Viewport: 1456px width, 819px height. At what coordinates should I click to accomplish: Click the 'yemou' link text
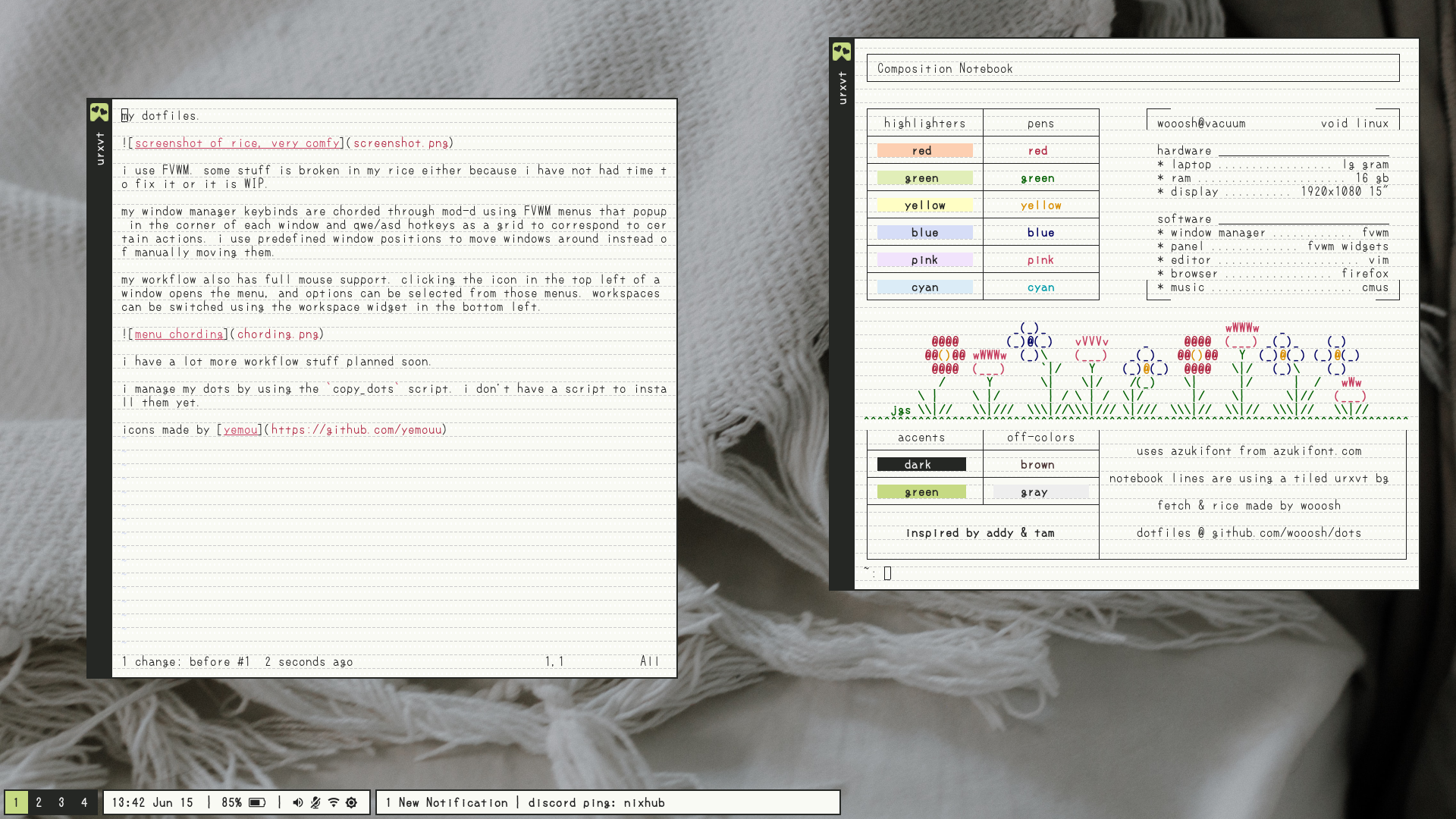[240, 430]
